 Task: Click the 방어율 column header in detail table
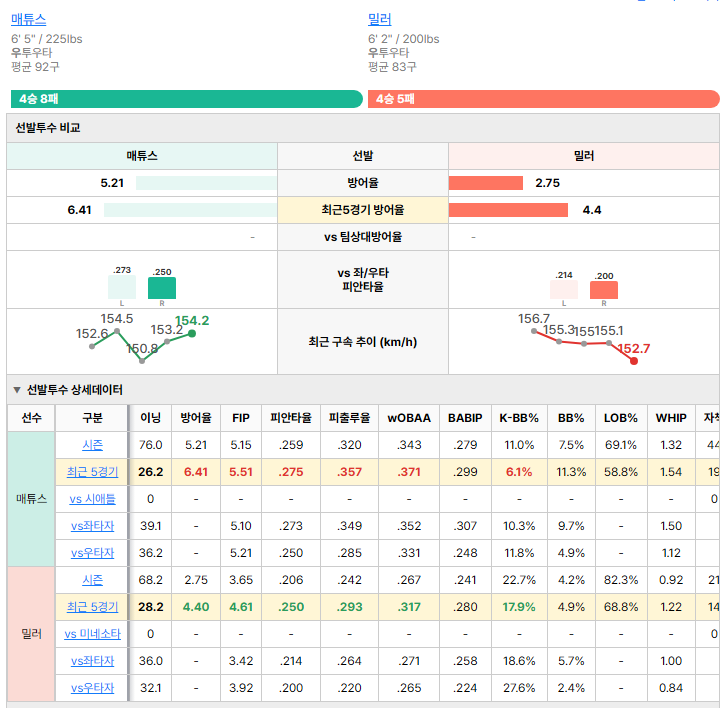[x=196, y=418]
